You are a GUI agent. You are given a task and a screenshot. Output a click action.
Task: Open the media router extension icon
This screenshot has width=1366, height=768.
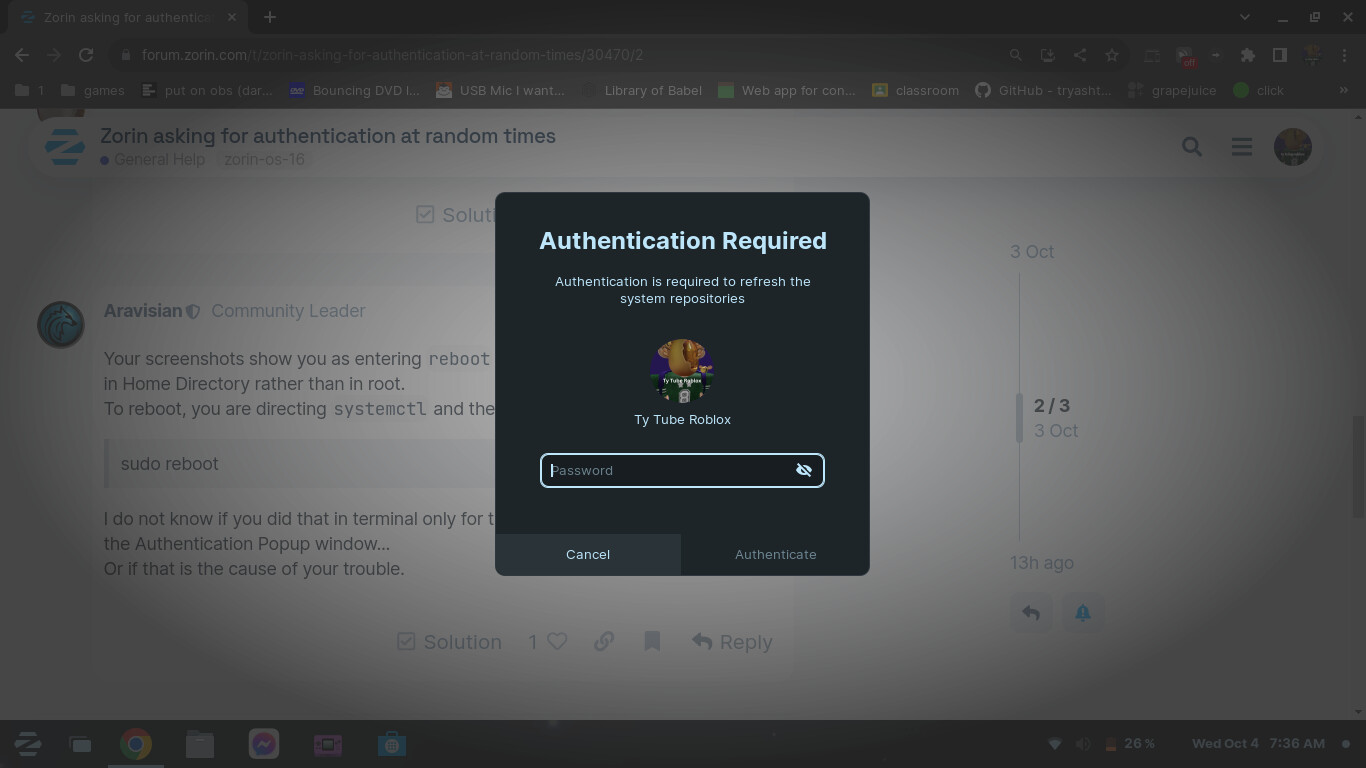pos(1152,55)
